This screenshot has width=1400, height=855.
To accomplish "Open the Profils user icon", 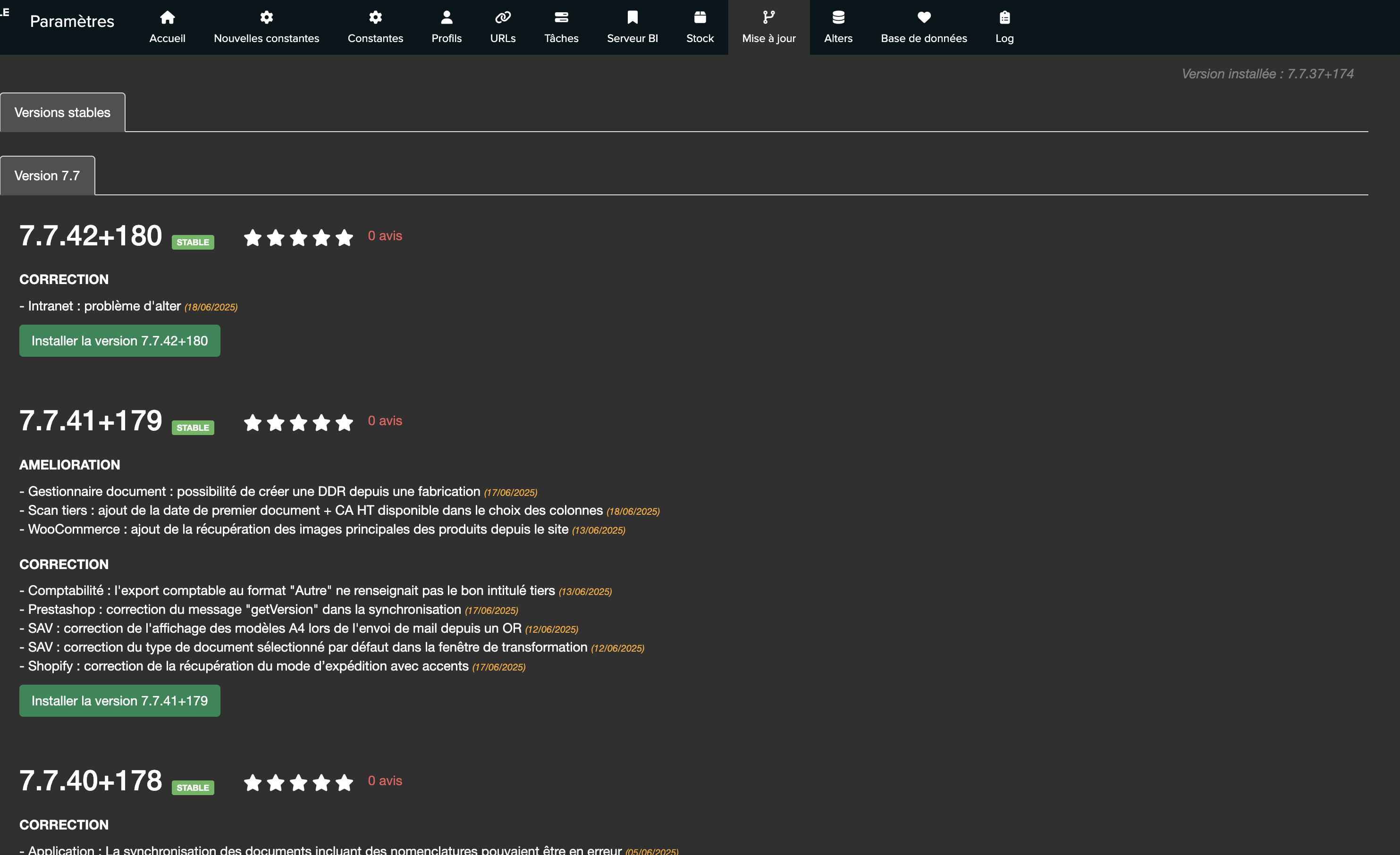I will coord(447,17).
